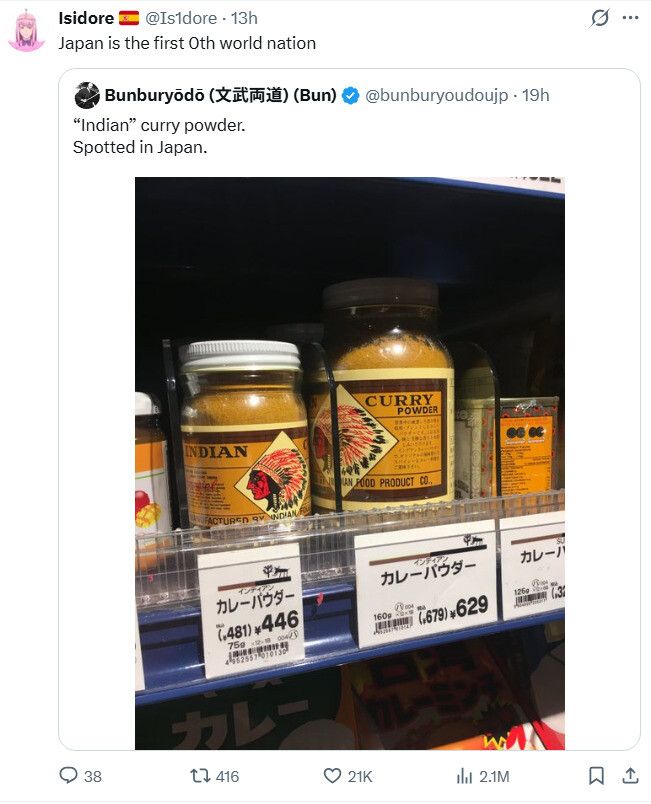
Task: Click the 2.1M views count
Action: click(x=494, y=776)
